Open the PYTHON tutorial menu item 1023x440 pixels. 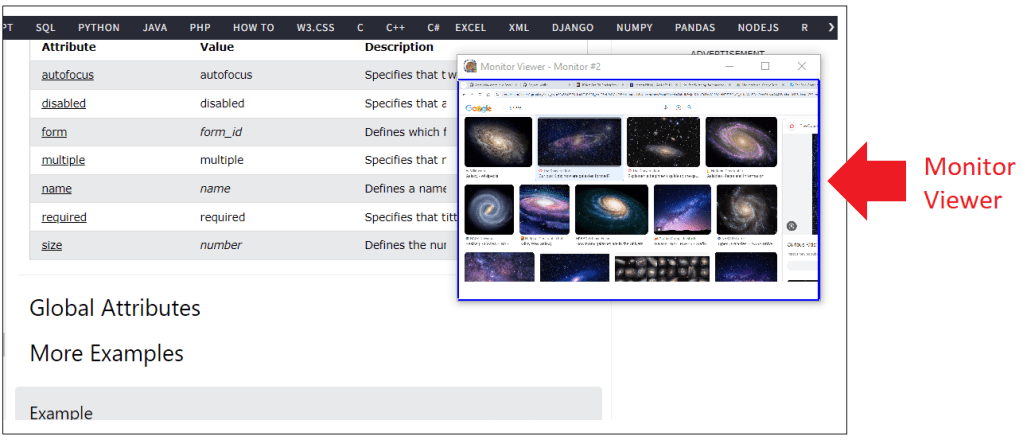(98, 27)
